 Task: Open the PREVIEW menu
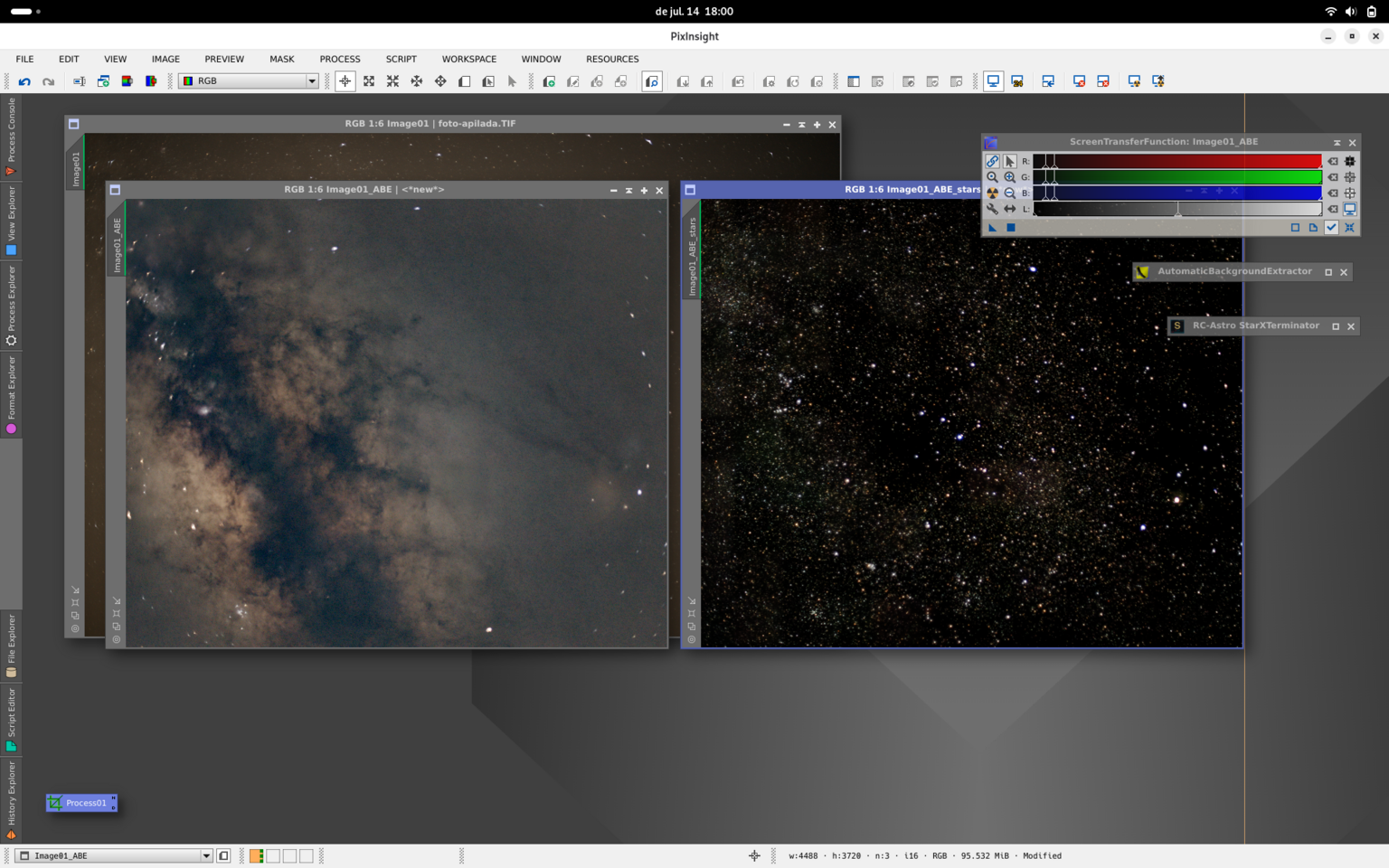click(224, 59)
